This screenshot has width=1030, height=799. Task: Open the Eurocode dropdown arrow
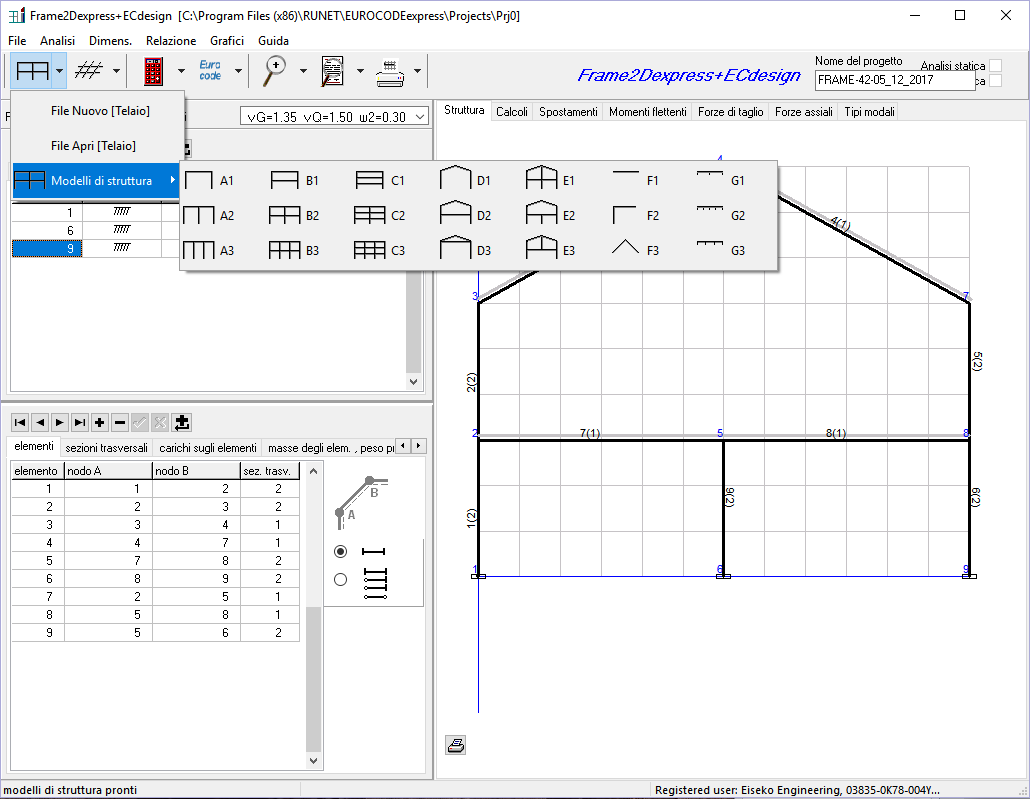[x=238, y=70]
